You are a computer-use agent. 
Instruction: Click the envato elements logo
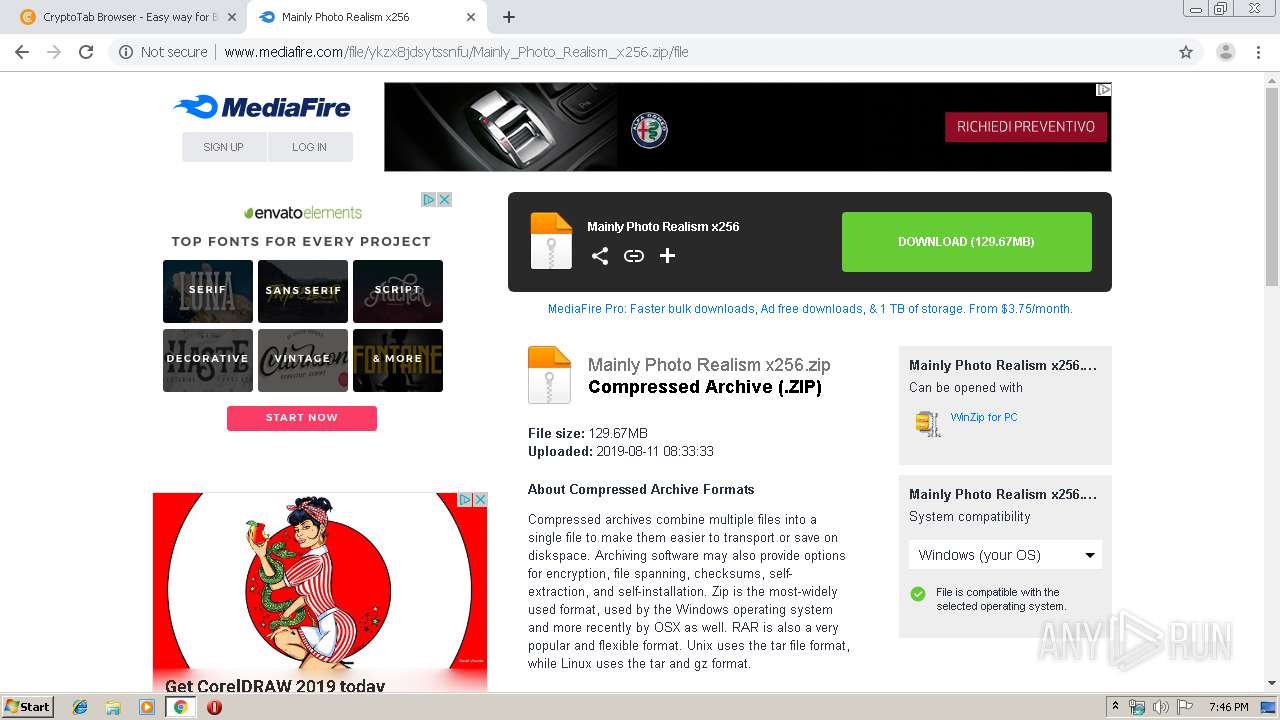303,213
